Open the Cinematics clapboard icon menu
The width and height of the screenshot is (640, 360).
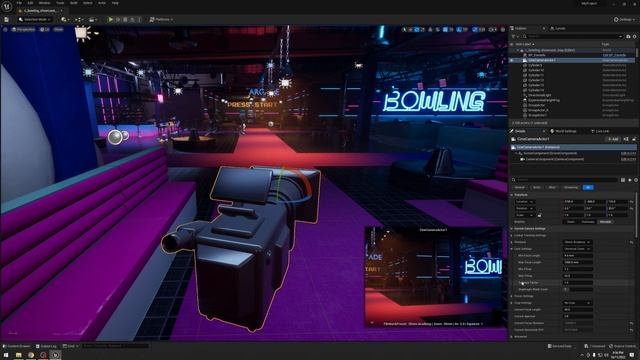tap(93, 20)
